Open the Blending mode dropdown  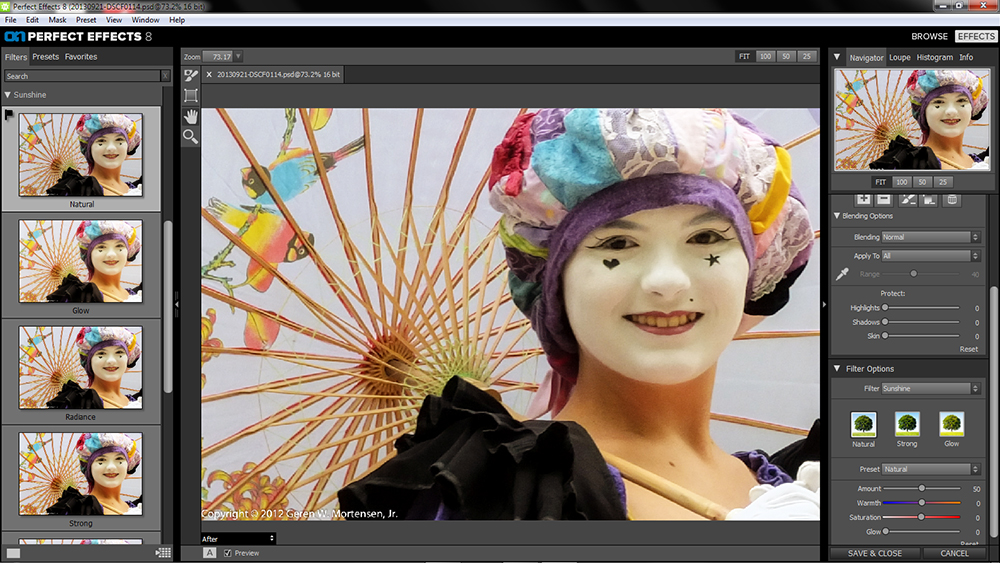tap(930, 237)
